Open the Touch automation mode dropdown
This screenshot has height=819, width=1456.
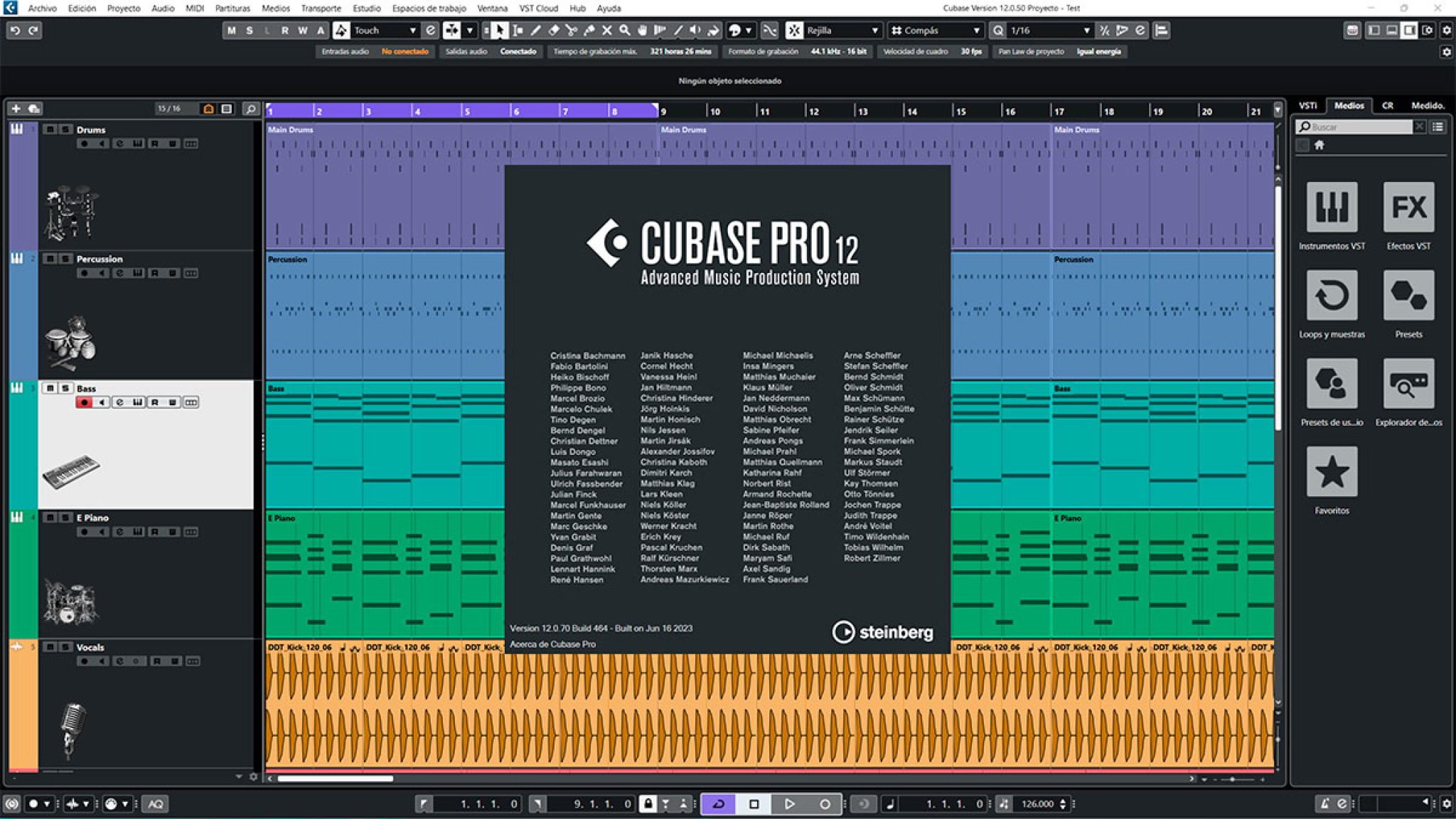414,30
